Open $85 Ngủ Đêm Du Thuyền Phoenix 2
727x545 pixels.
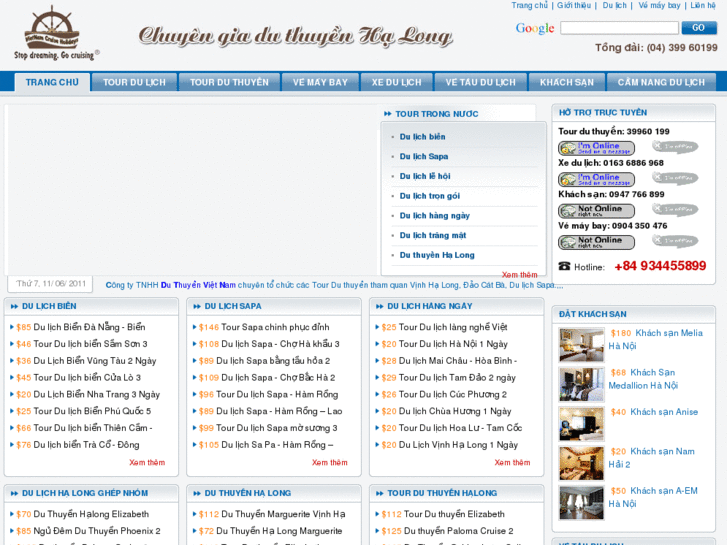[x=88, y=531]
